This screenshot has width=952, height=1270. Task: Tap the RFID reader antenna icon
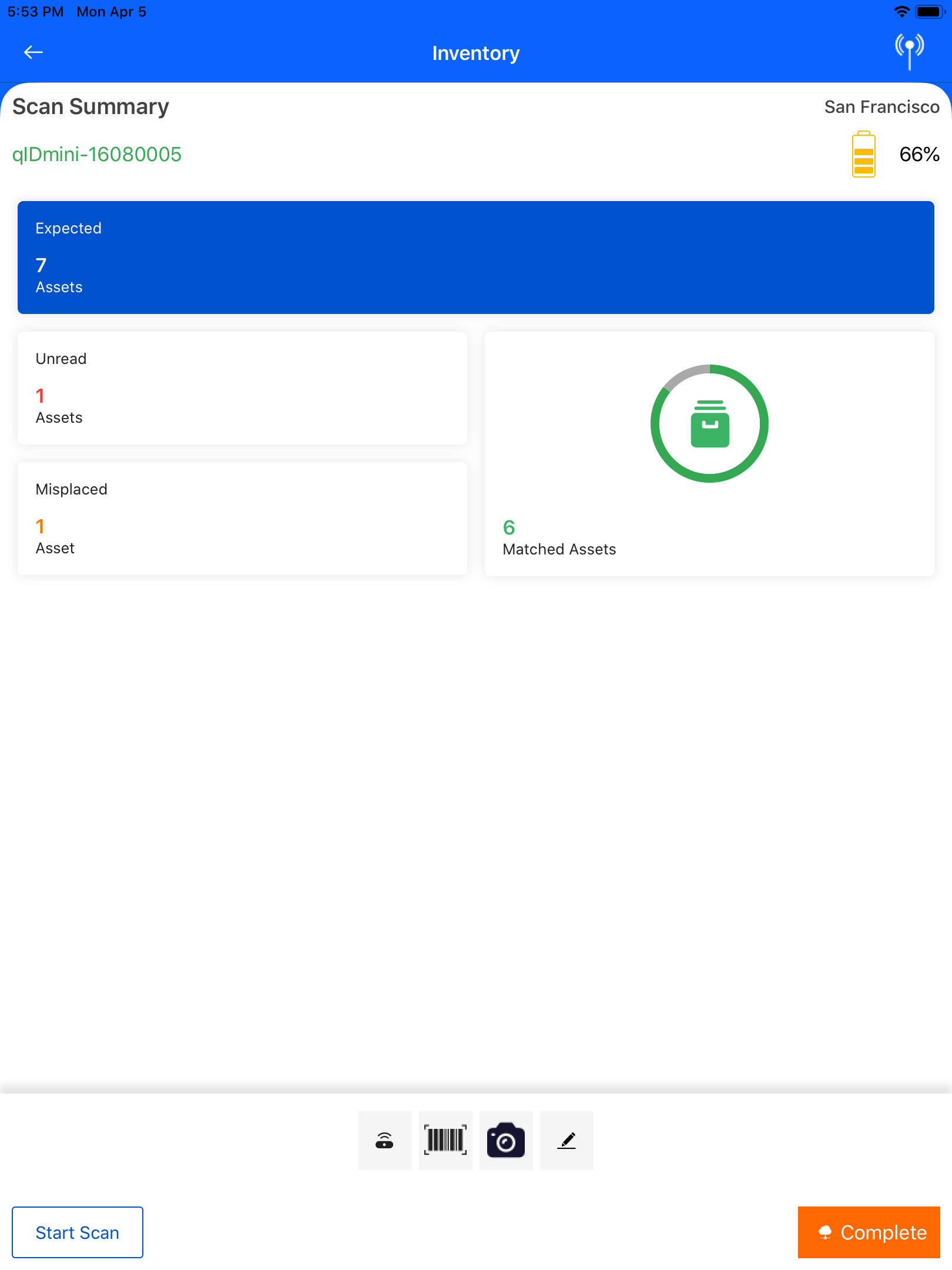(x=909, y=52)
